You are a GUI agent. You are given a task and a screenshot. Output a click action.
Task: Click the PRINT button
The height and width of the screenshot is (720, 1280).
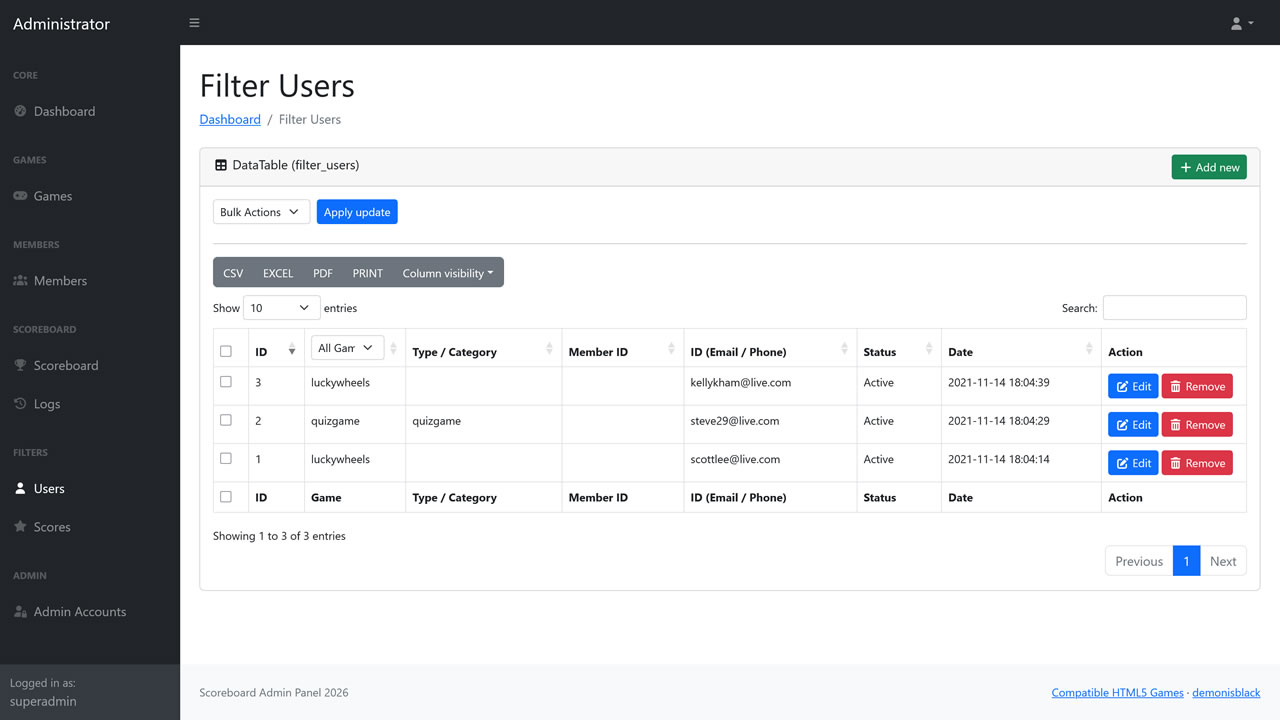368,273
